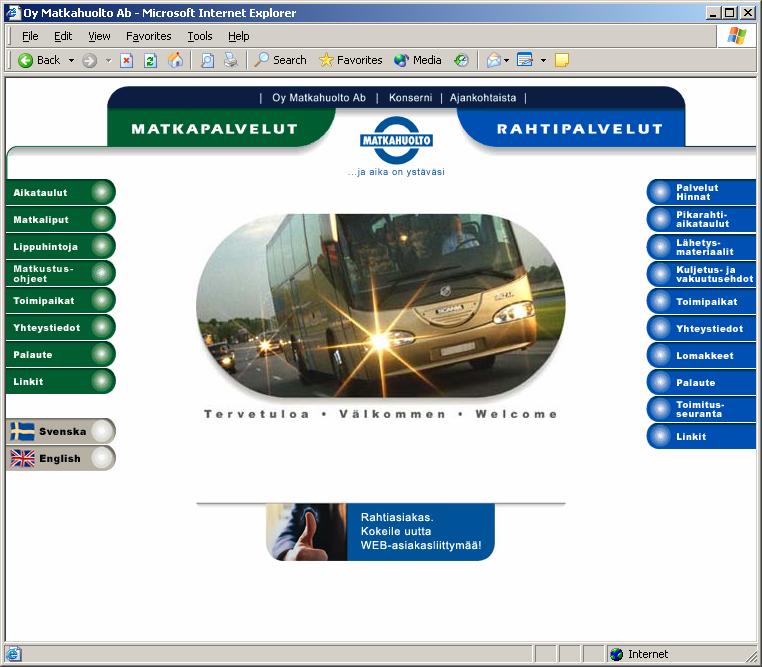Open the Konserni link
The image size is (762, 667).
pos(410,98)
